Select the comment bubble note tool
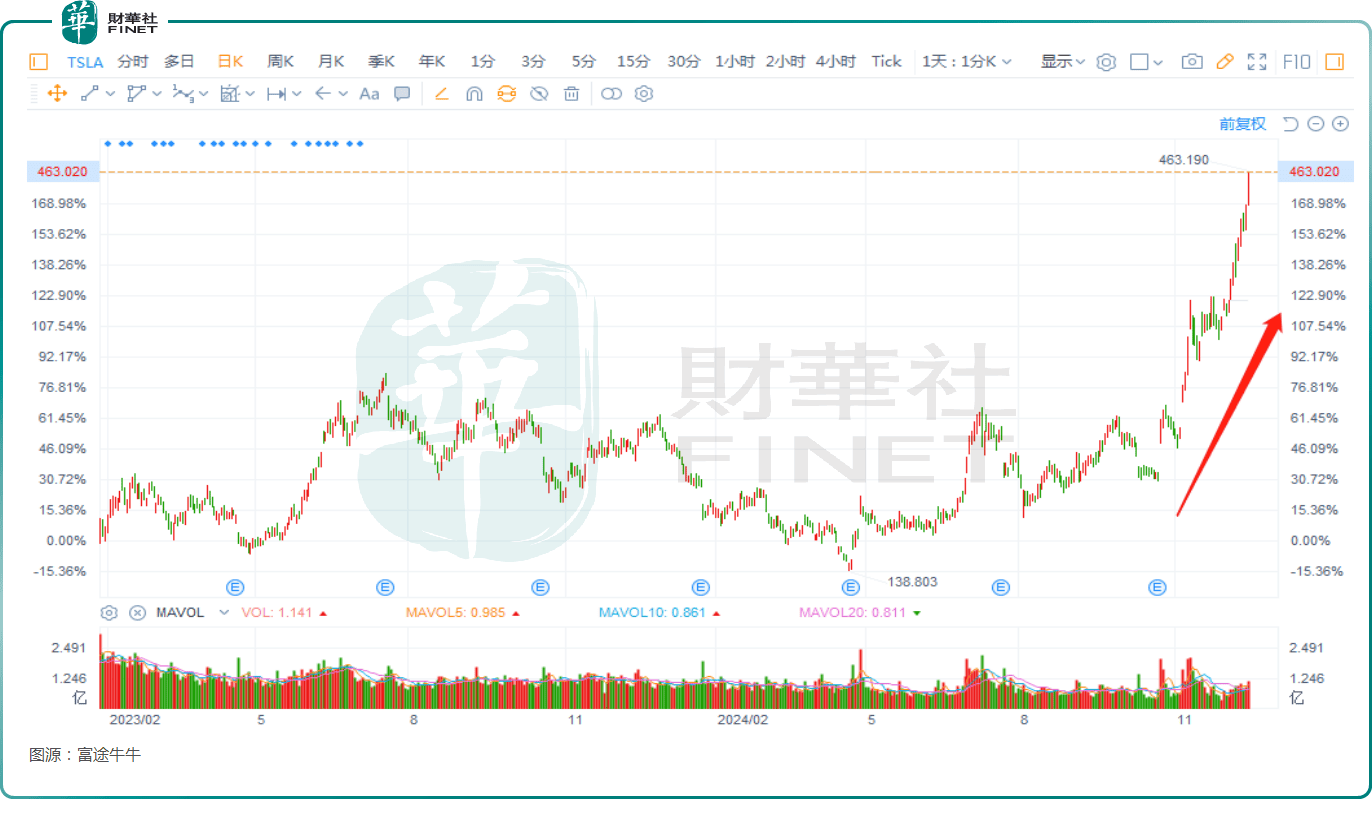This screenshot has height=819, width=1372. point(402,94)
